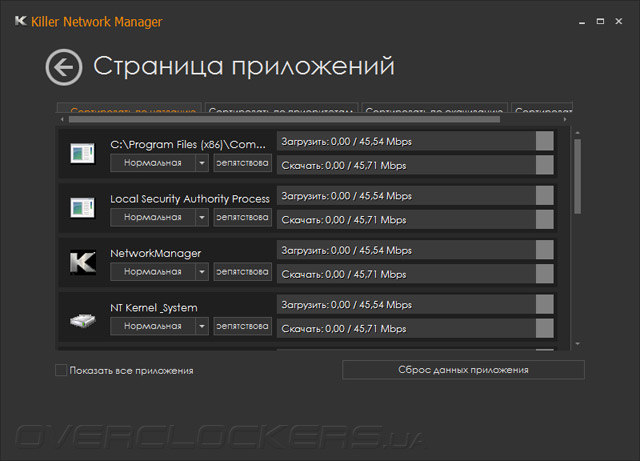Click left arrow of horizontal tab scrollbar
The width and height of the screenshot is (640, 461).
tap(62, 119)
